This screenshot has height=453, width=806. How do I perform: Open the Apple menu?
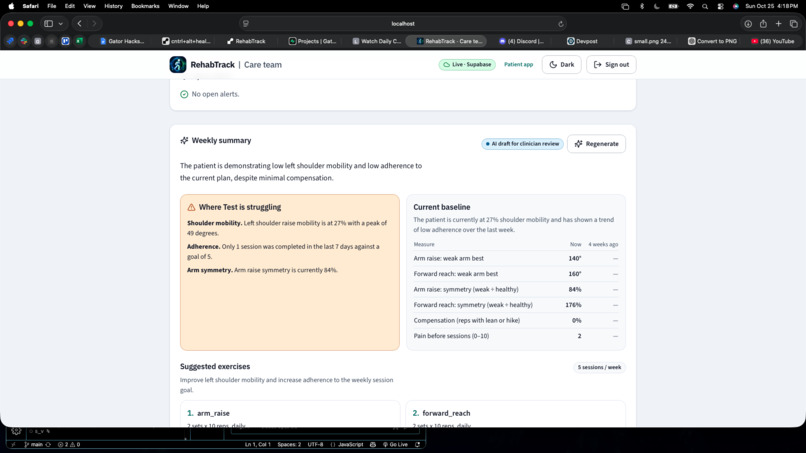11,6
